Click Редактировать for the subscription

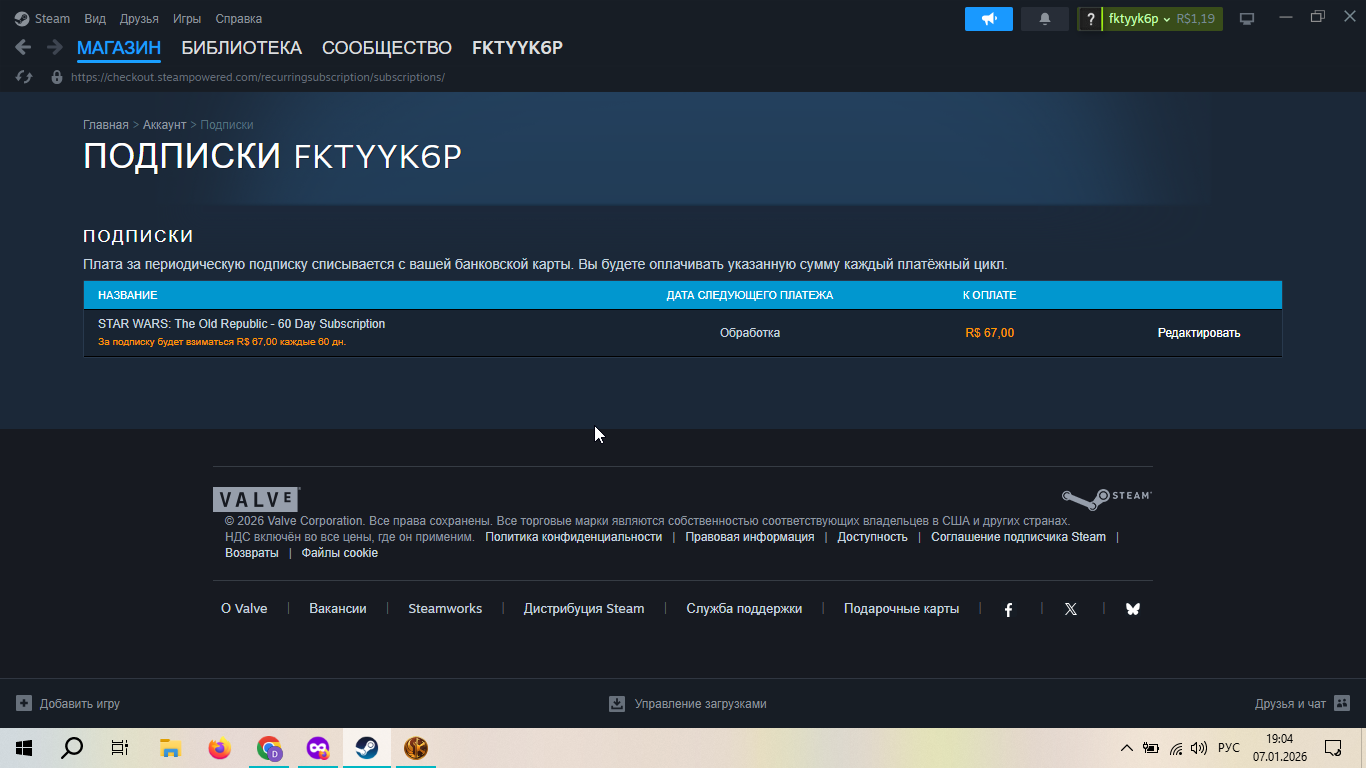pos(1199,333)
